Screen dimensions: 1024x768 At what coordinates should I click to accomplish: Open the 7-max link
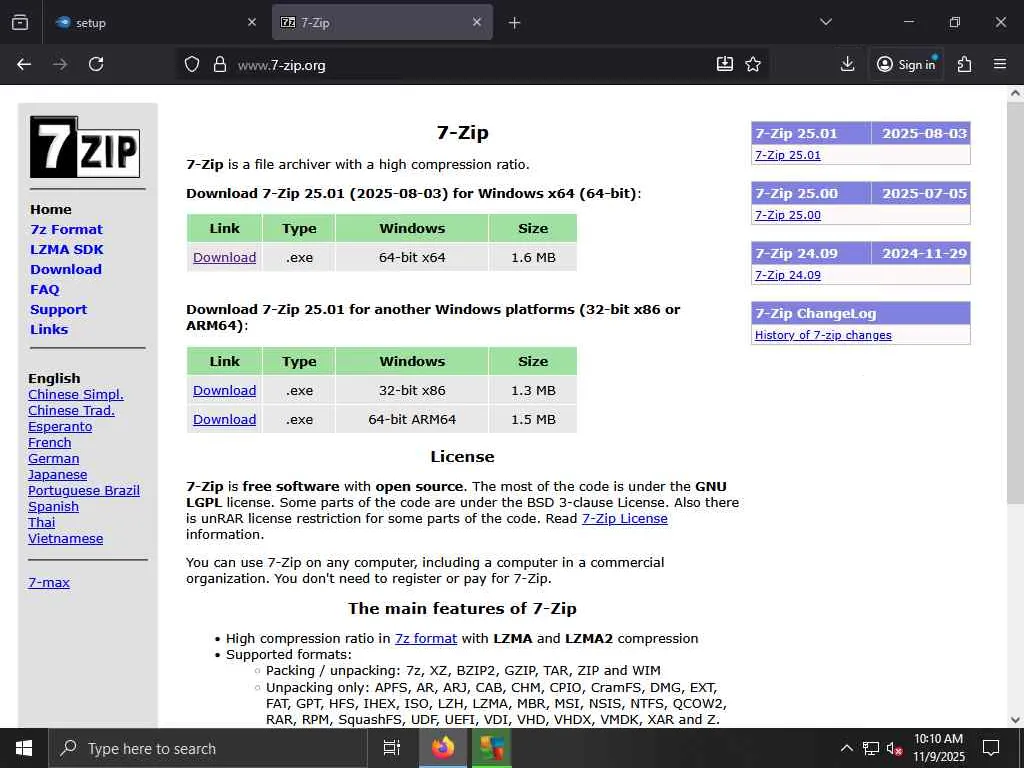[x=49, y=583]
